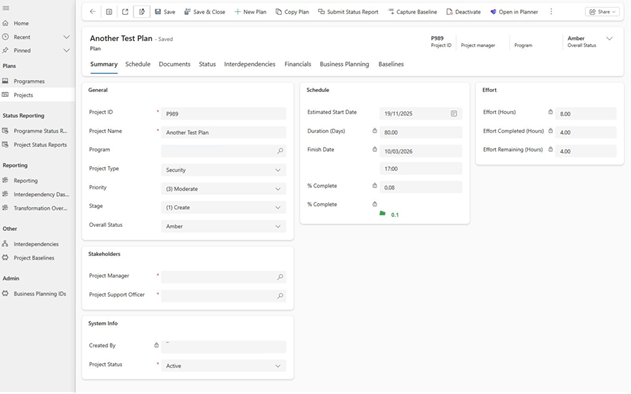Click the Effort (Hours) value 8.00
Screen dimensions: 631x394
(x=586, y=114)
